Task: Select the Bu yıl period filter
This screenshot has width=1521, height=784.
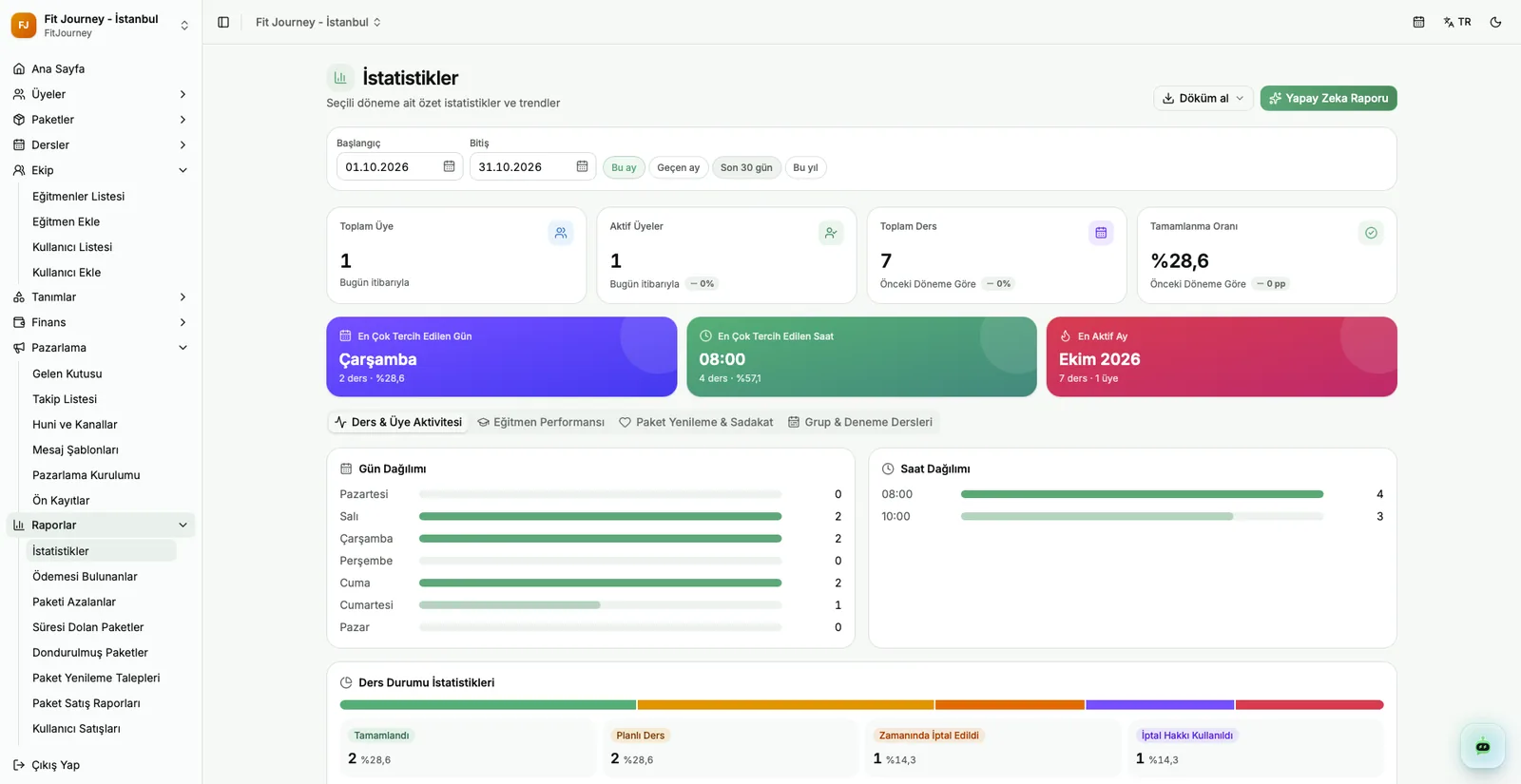Action: click(805, 167)
